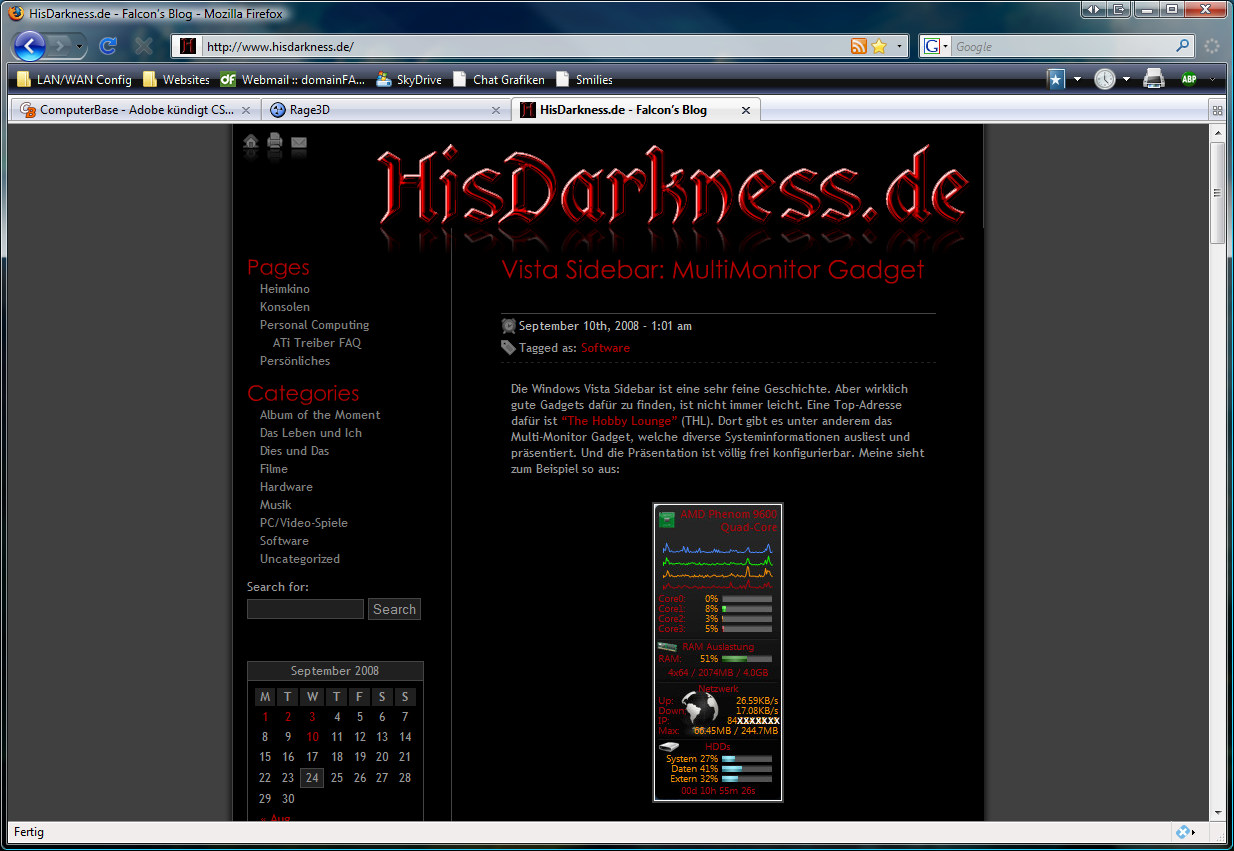Close the ComputerBase tab

pyautogui.click(x=245, y=110)
